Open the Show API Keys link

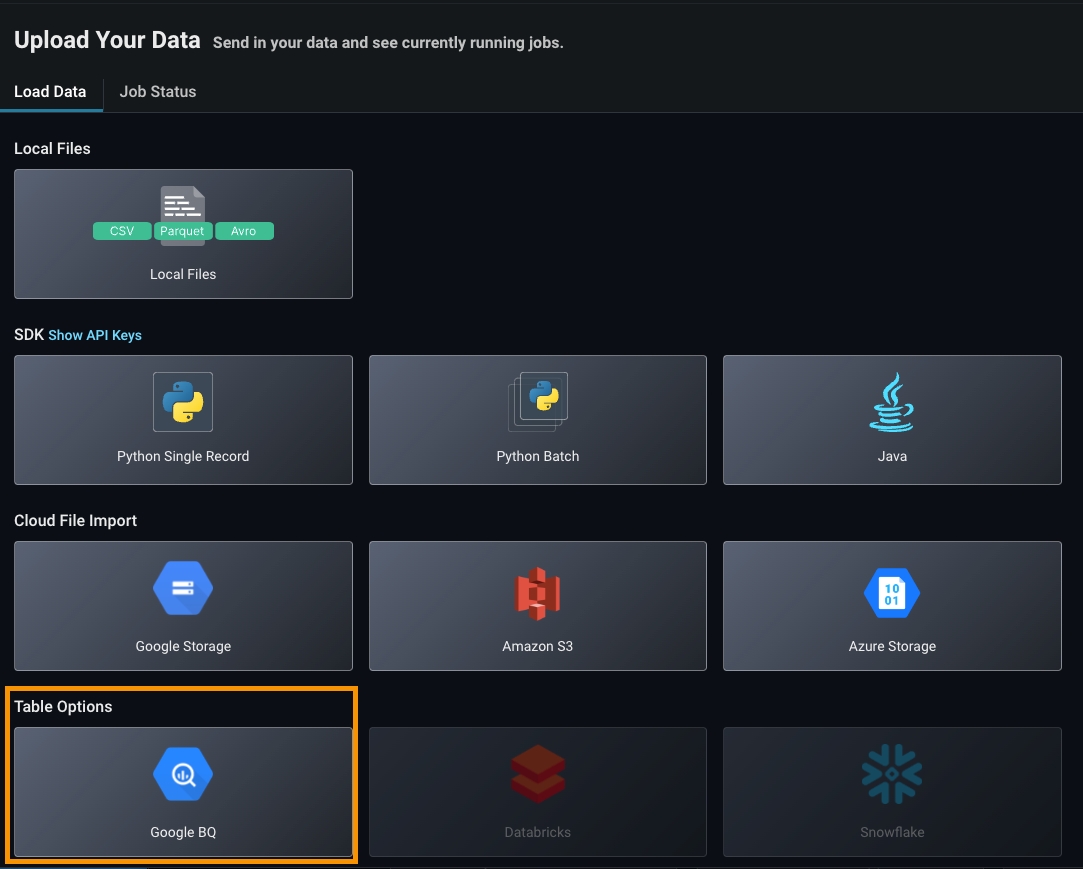coord(95,335)
